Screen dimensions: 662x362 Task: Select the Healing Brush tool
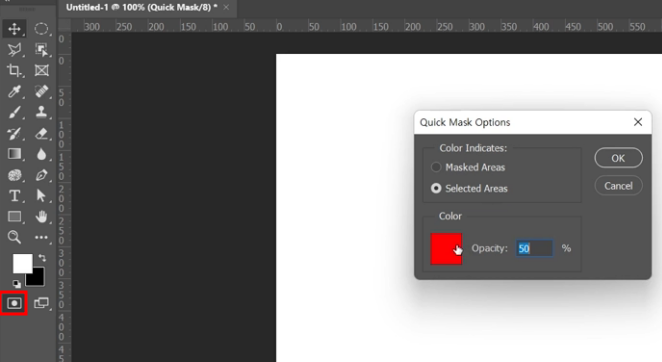pyautogui.click(x=41, y=91)
